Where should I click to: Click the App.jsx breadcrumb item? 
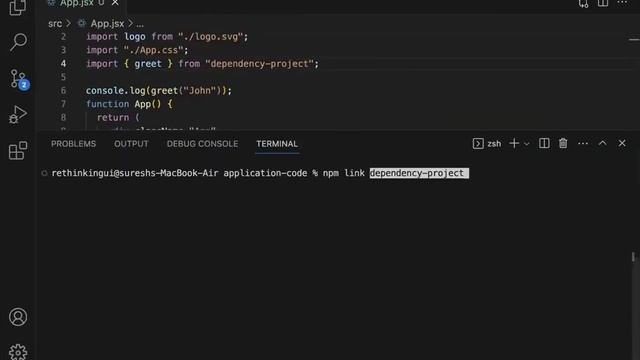click(107, 24)
